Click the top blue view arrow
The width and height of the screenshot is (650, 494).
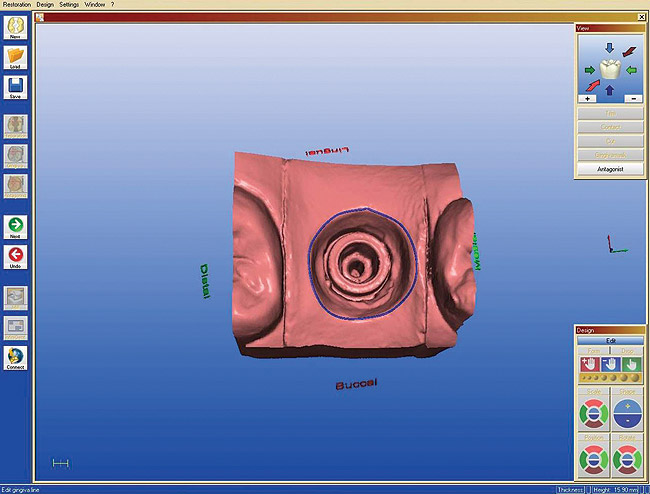tap(609, 47)
